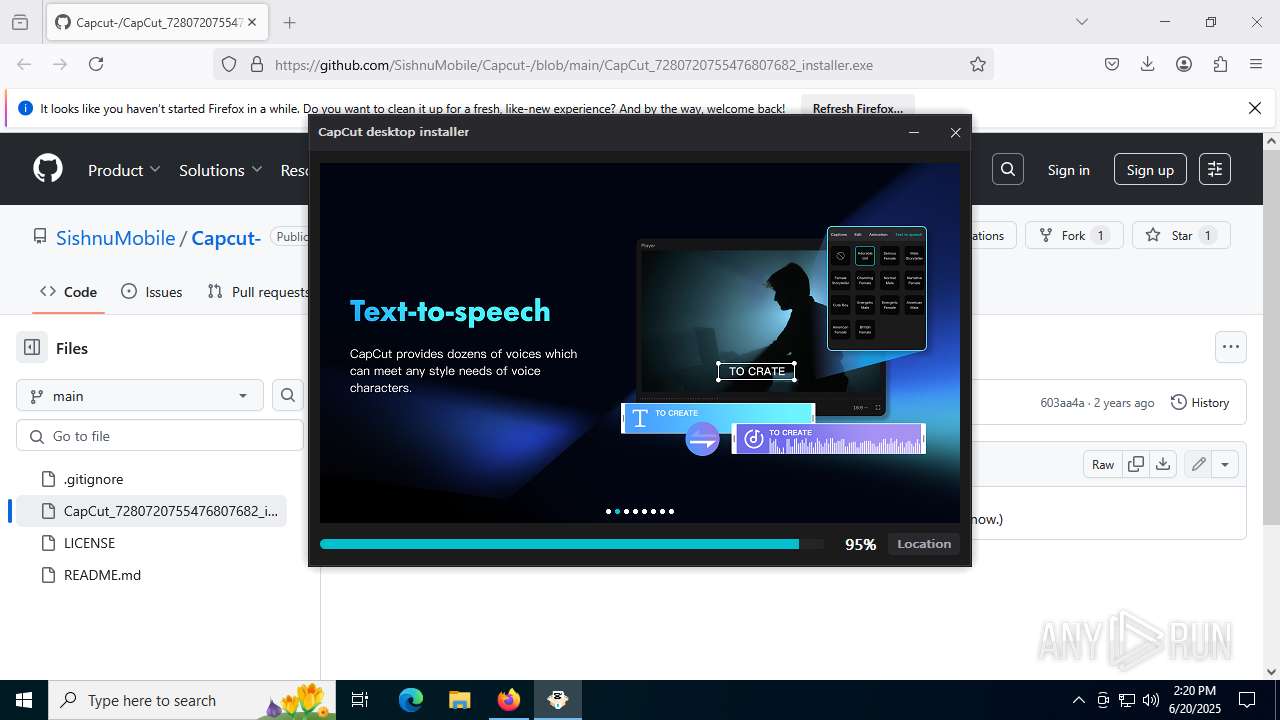Image resolution: width=1280 pixels, height=720 pixels.
Task: Click the Windows taskbar search box
Action: click(192, 700)
